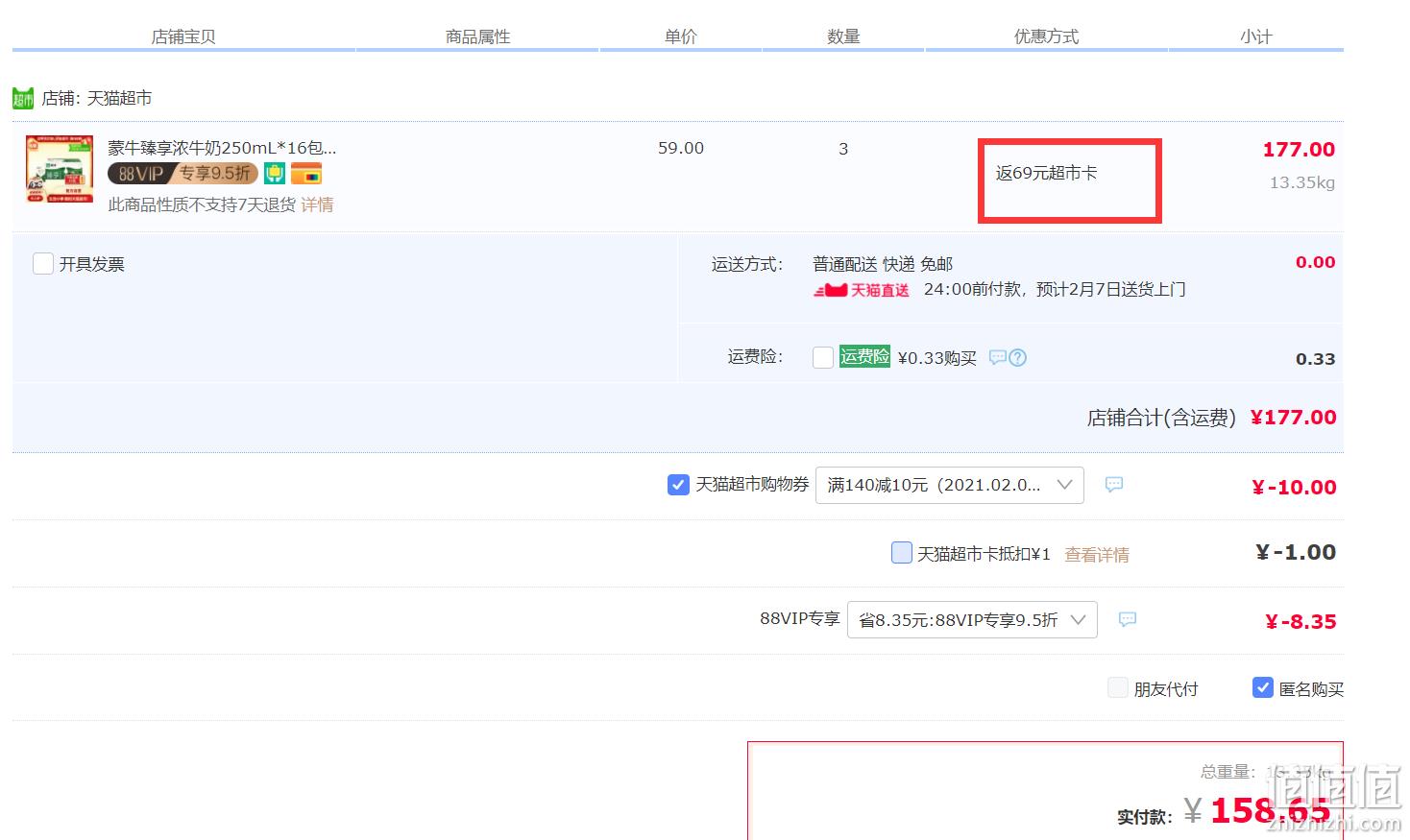
Task: Uncheck the 匿名购买 anonymous purchase checkbox
Action: click(x=1263, y=687)
